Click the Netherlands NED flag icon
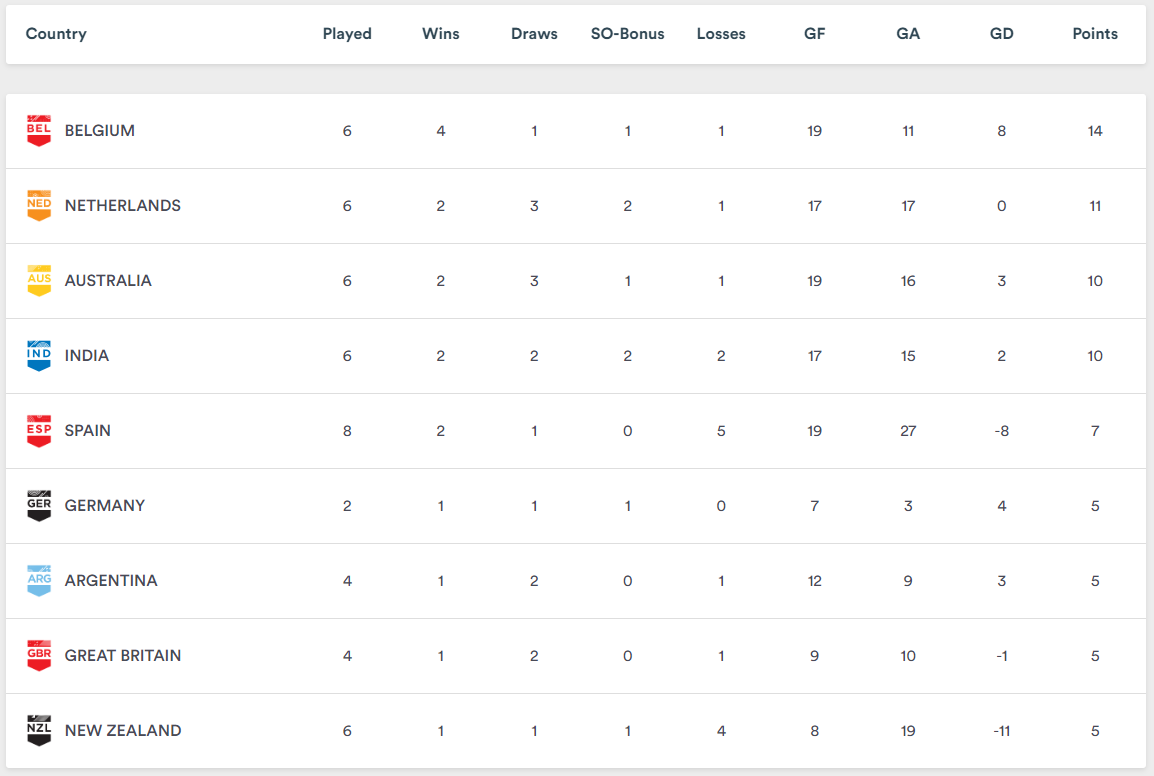The width and height of the screenshot is (1154, 776). click(39, 206)
